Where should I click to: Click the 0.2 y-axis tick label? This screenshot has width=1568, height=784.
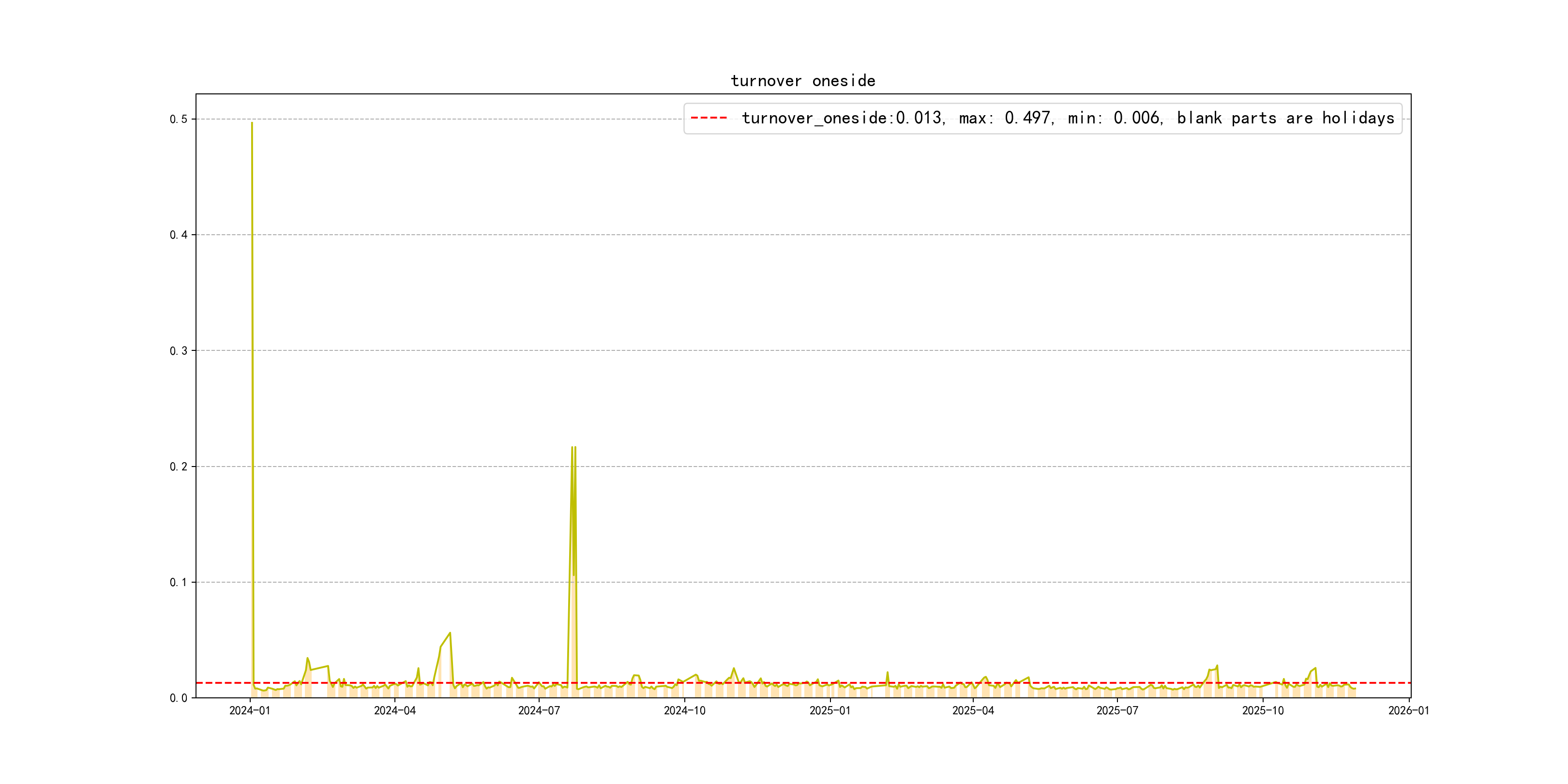click(x=179, y=467)
